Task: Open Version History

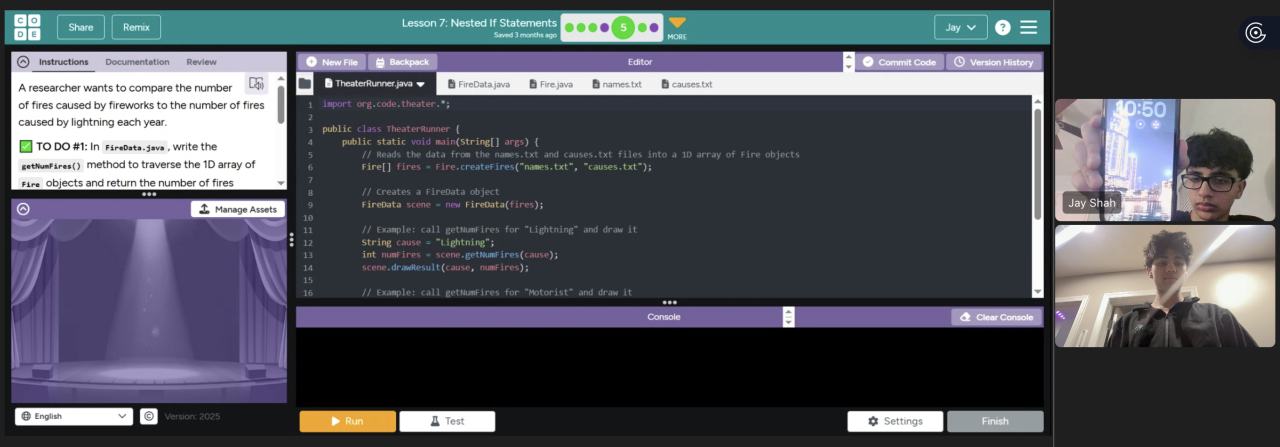Action: (x=993, y=62)
